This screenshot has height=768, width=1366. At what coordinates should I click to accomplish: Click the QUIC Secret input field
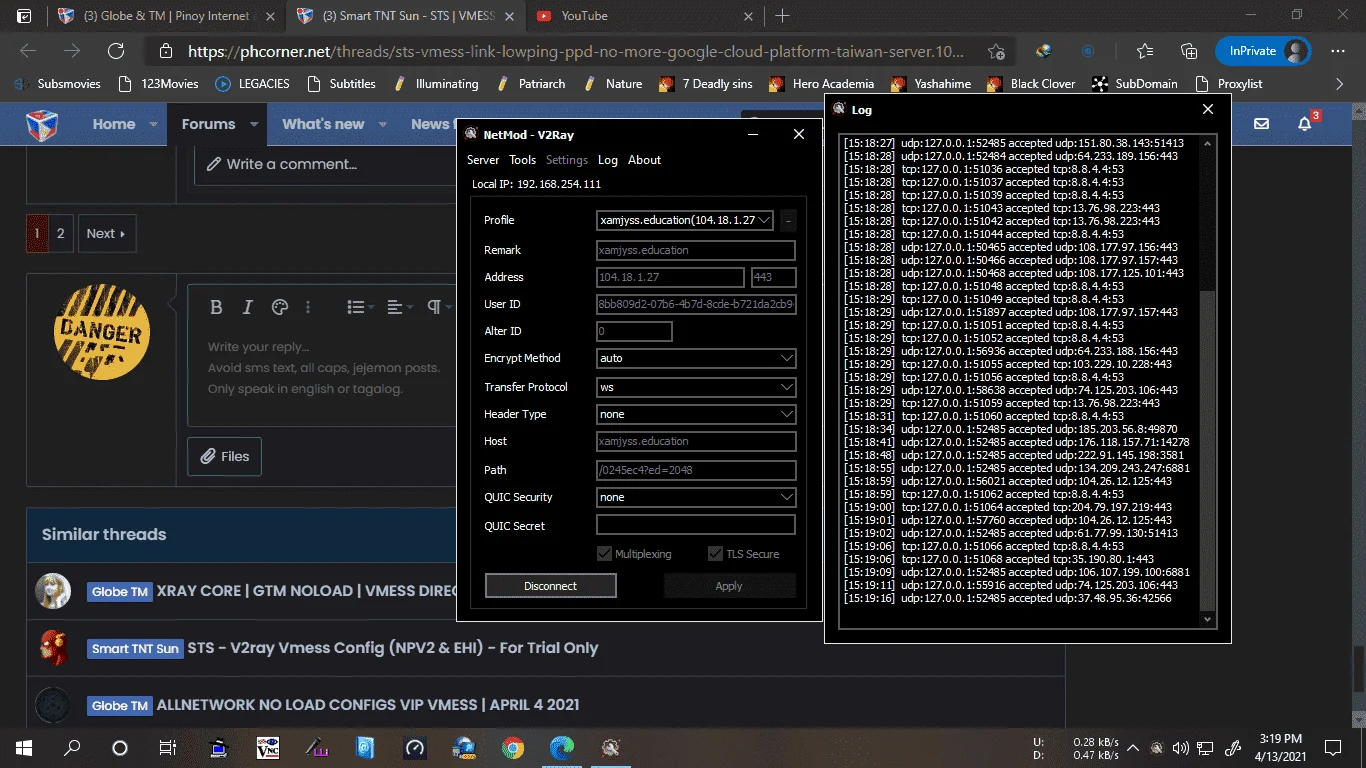pos(696,525)
